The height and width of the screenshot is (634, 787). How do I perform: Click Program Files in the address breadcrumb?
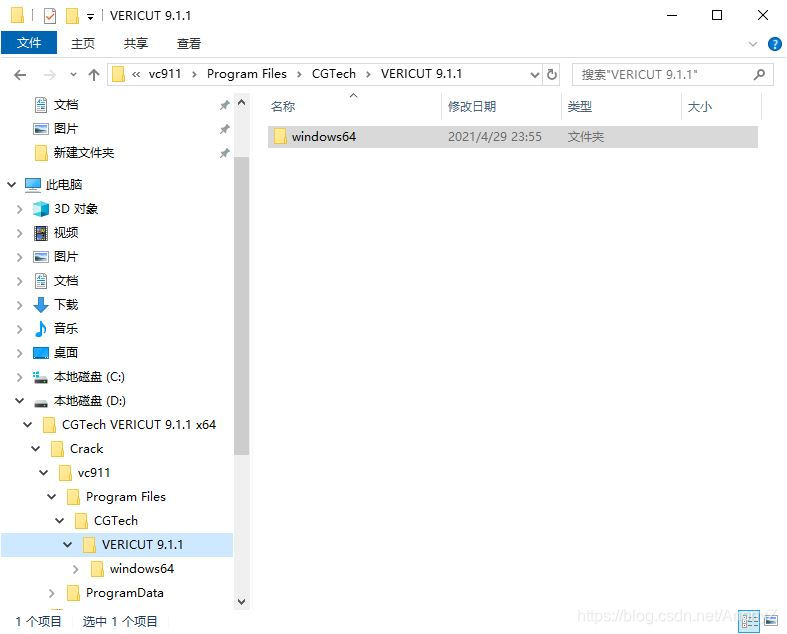click(246, 74)
